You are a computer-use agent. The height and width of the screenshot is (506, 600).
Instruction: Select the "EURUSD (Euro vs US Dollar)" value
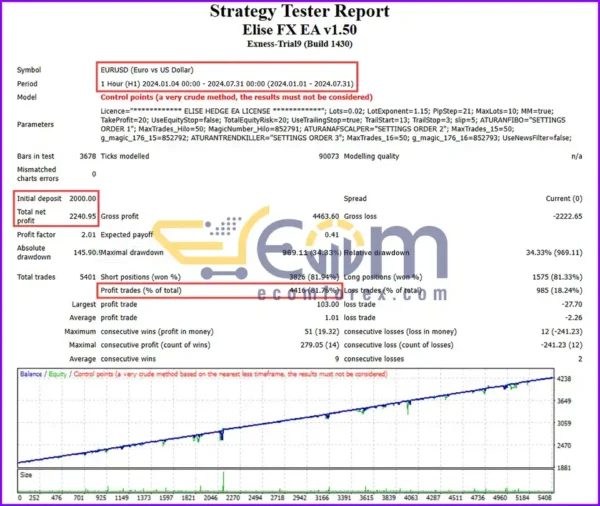click(147, 70)
